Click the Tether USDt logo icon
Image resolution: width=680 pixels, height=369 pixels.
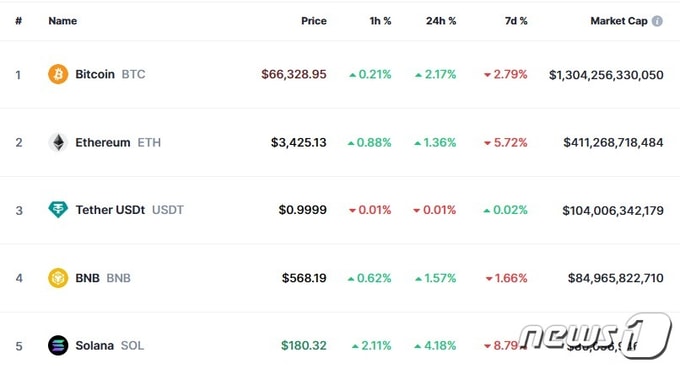coord(58,210)
